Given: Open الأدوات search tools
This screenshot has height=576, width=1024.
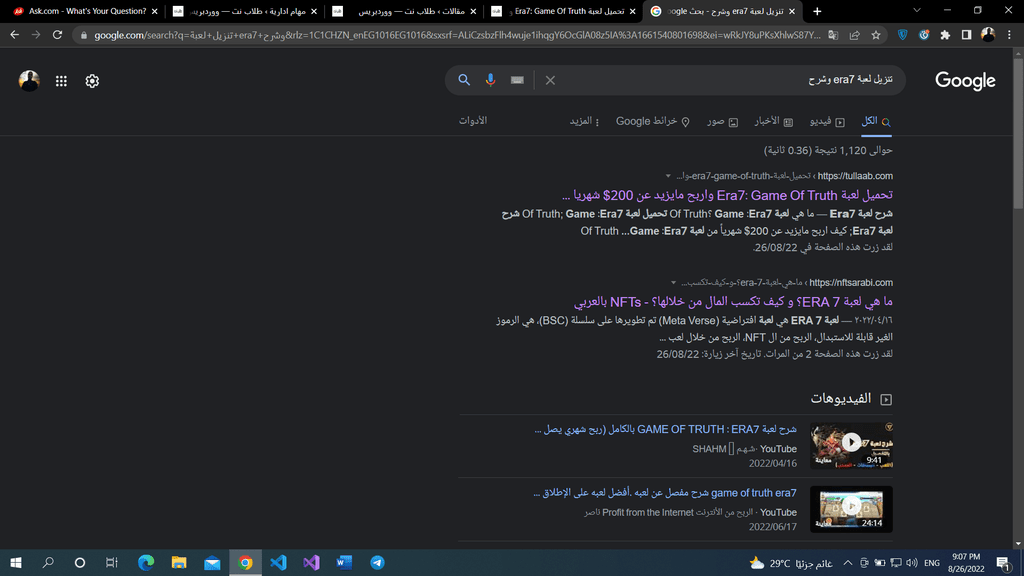Looking at the screenshot, I should tap(473, 121).
